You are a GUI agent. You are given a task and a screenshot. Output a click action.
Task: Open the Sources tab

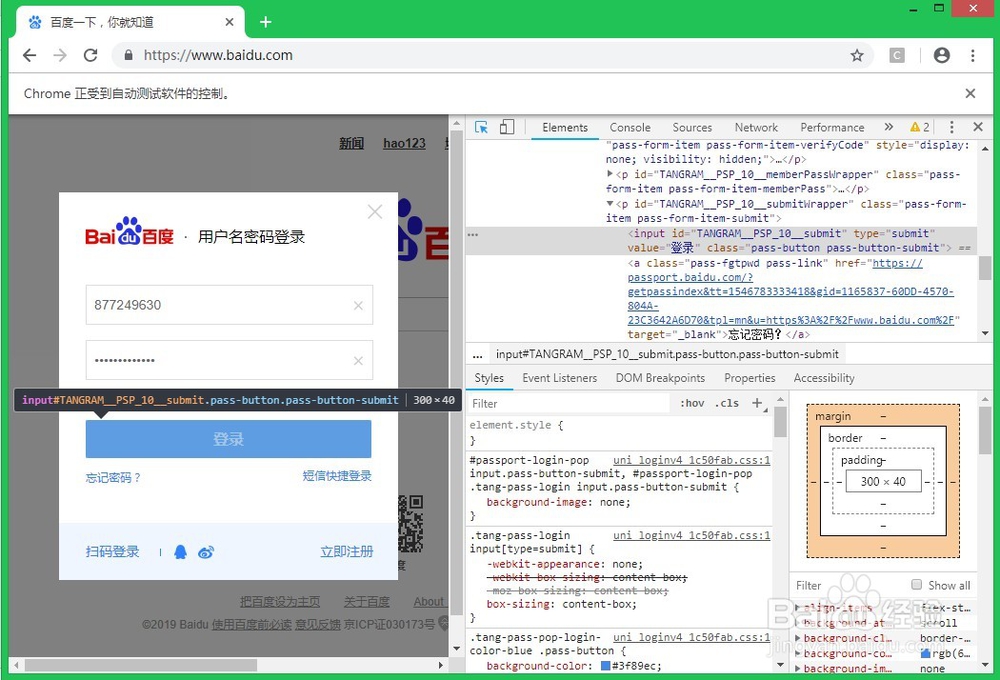coord(692,128)
